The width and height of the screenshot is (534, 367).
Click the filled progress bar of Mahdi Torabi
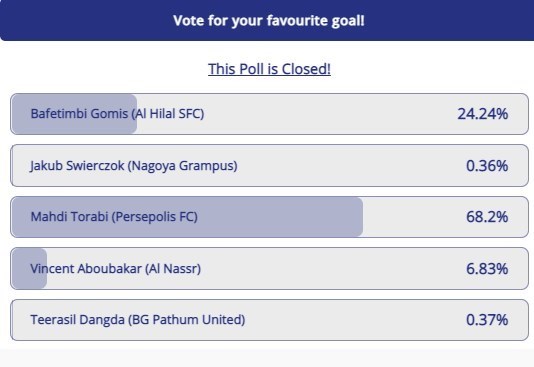tap(187, 217)
